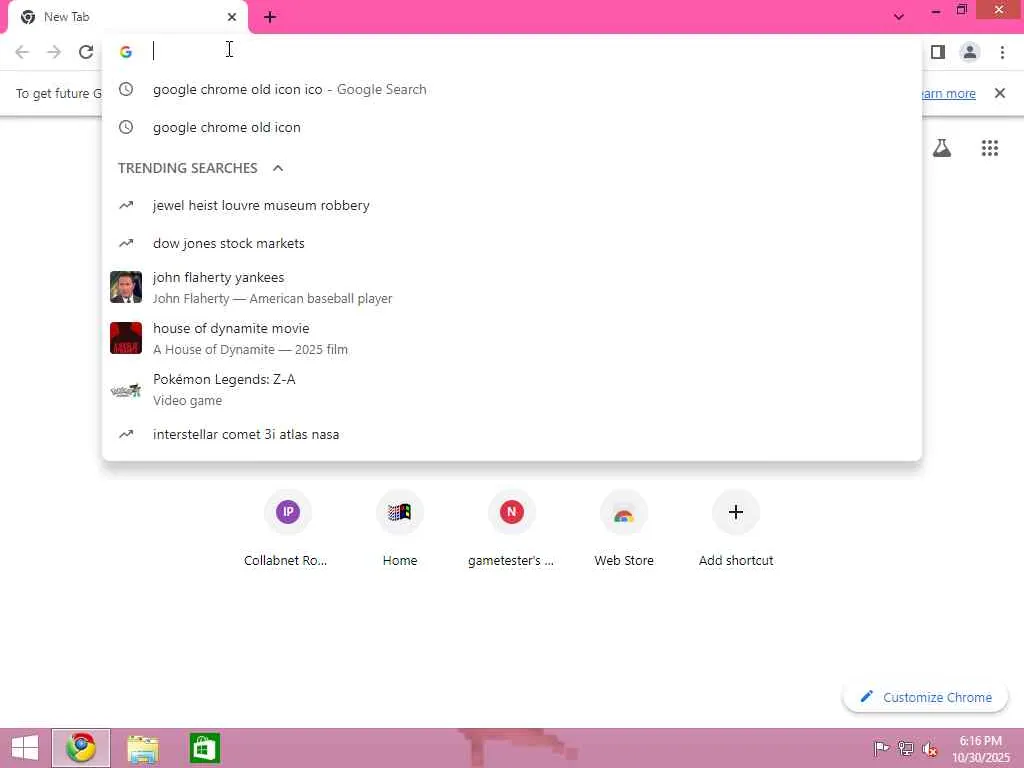The image size is (1024, 768).
Task: Open the profile avatar menu
Action: pyautogui.click(x=970, y=52)
